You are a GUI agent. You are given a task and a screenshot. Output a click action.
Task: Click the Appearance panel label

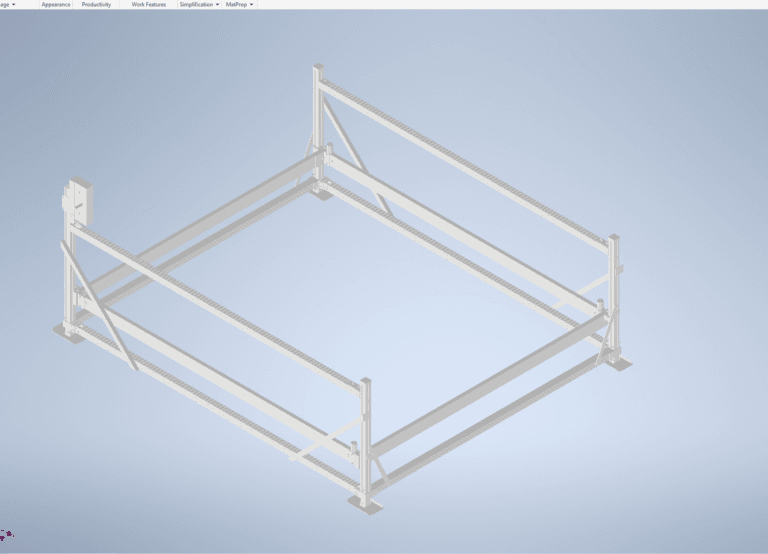[x=56, y=5]
